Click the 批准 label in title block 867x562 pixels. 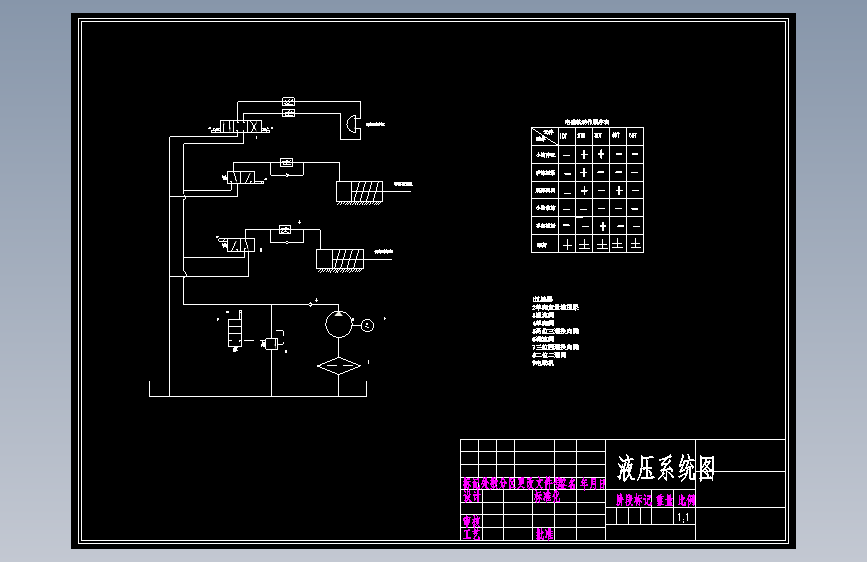(544, 534)
